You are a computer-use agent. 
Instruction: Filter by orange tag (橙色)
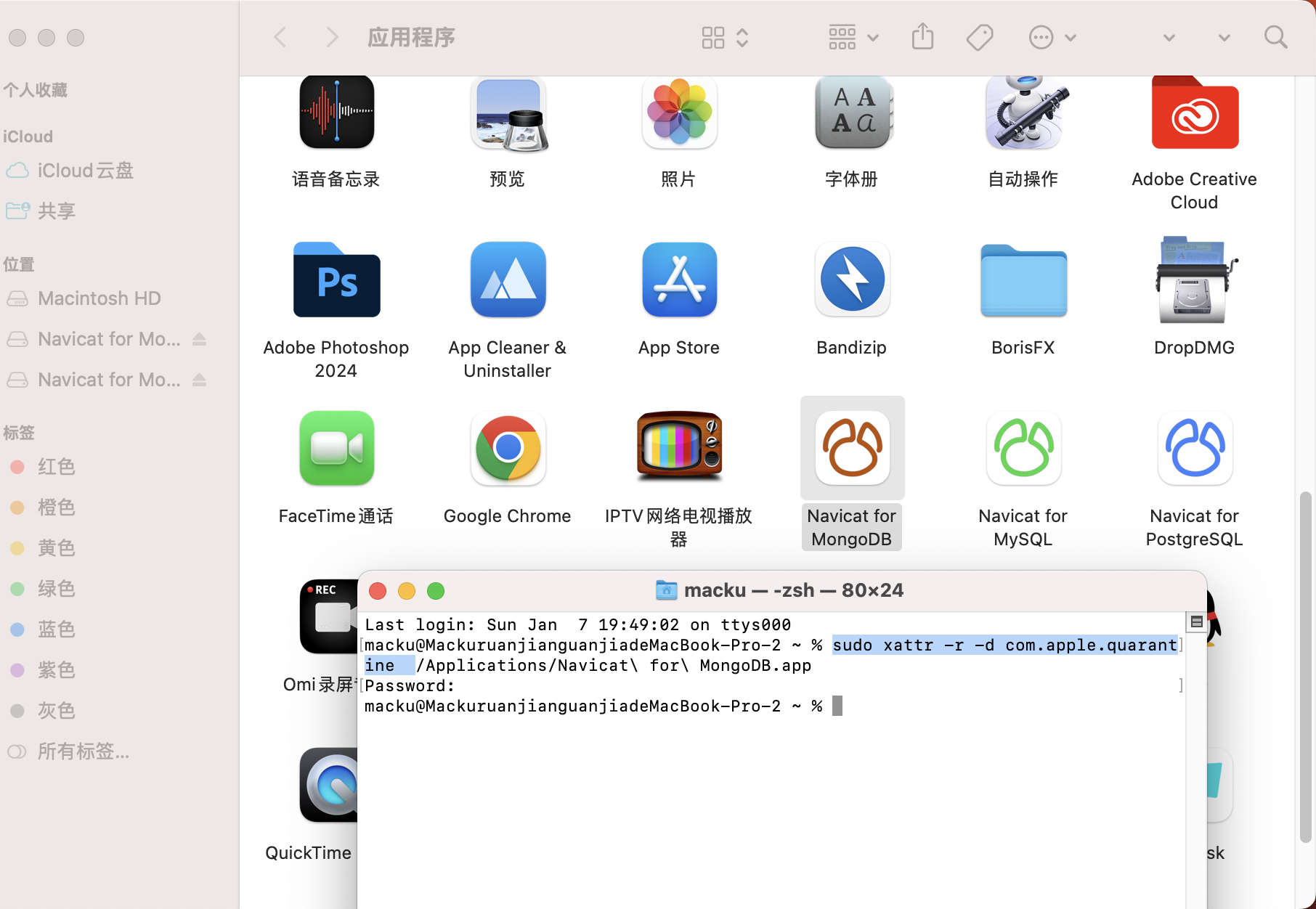(42, 508)
